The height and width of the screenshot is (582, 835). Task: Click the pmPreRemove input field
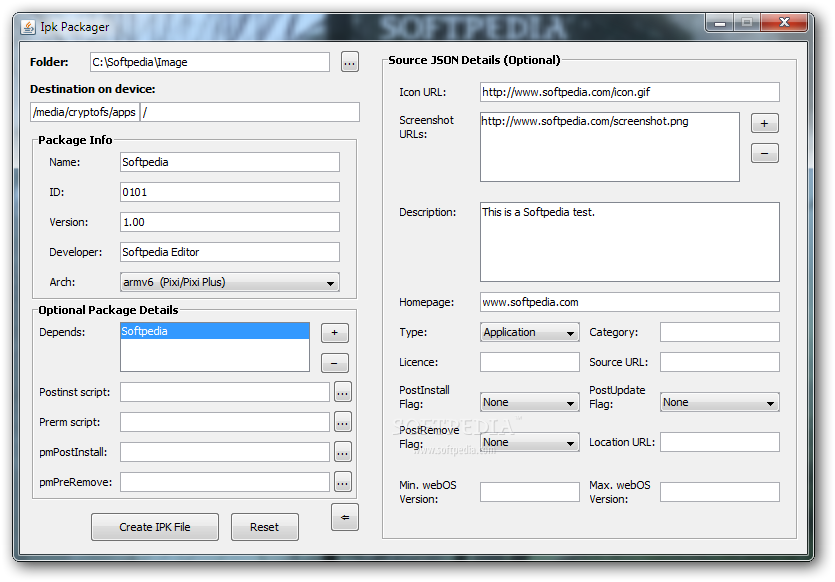(225, 482)
